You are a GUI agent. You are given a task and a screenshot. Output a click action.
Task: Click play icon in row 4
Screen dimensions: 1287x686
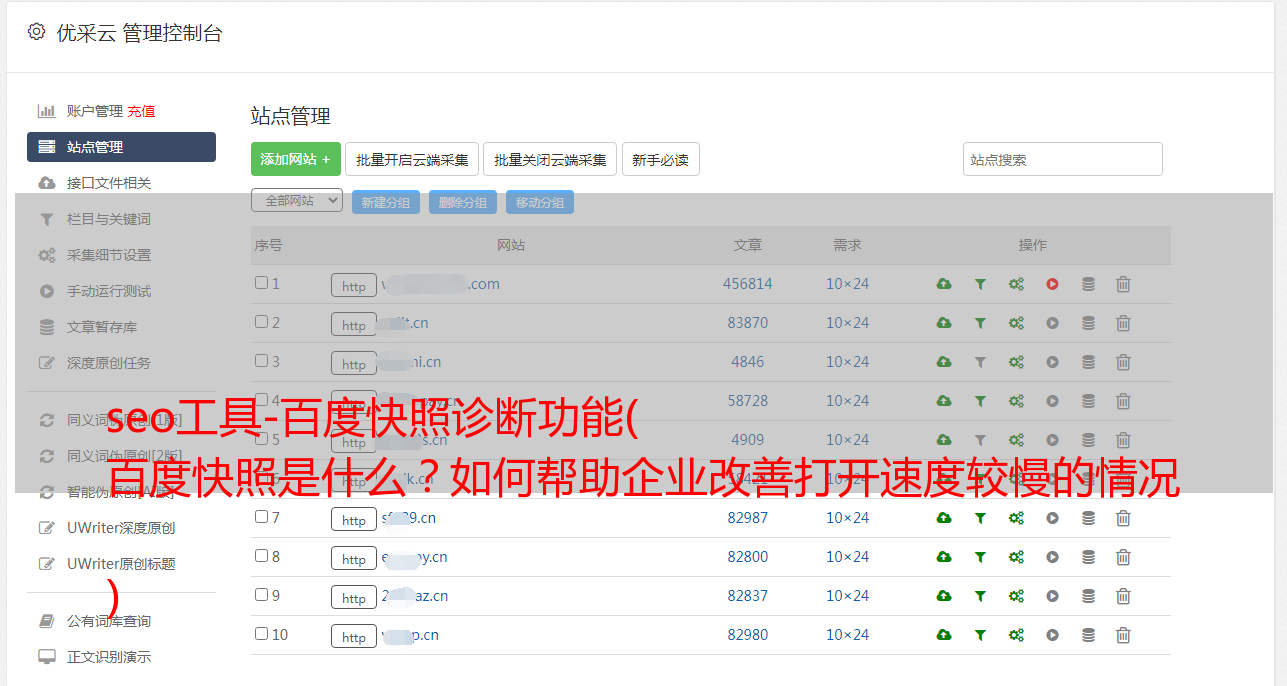coord(1052,401)
